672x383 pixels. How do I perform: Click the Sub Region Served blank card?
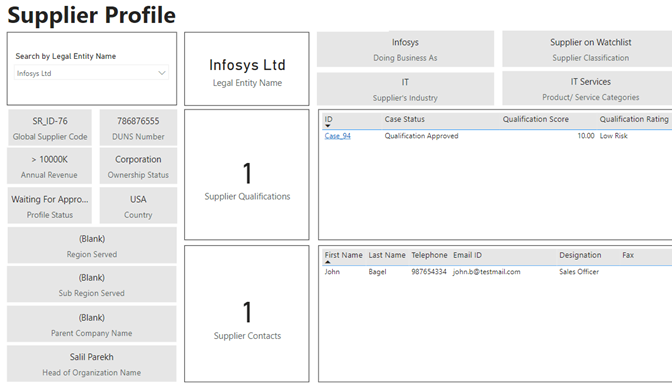click(92, 284)
